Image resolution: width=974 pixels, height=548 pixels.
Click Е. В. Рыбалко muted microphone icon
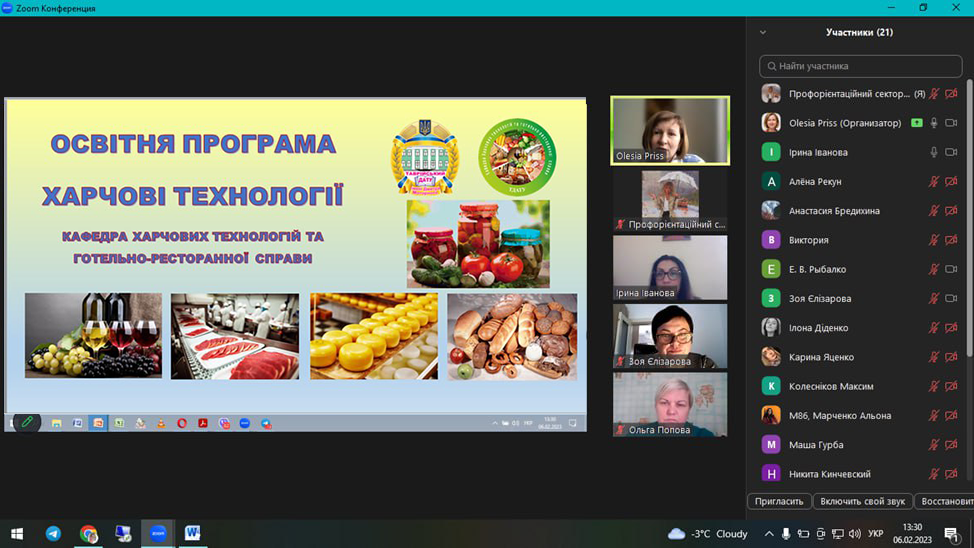[x=934, y=269]
